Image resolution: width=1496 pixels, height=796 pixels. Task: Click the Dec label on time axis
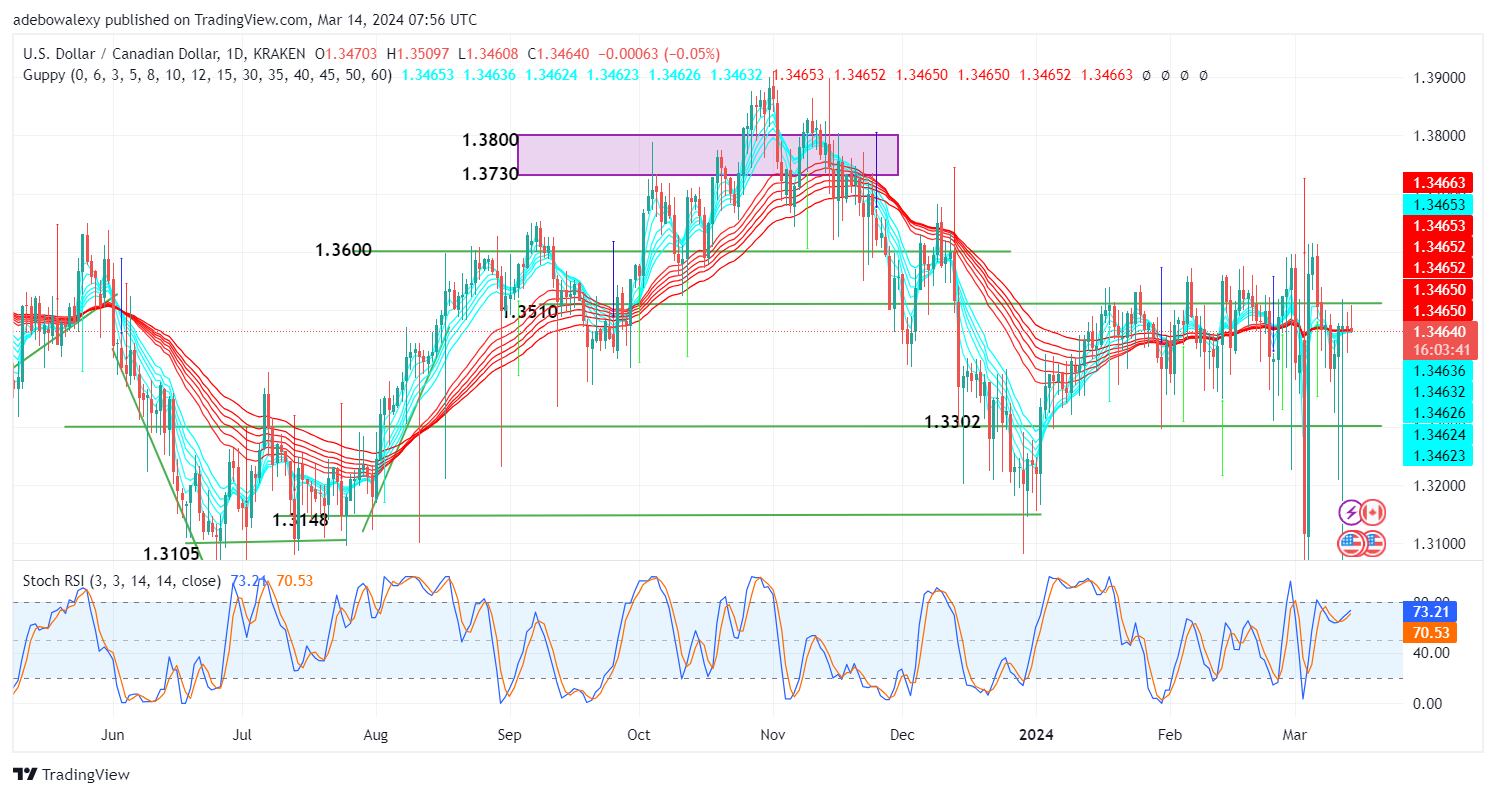pyautogui.click(x=902, y=734)
